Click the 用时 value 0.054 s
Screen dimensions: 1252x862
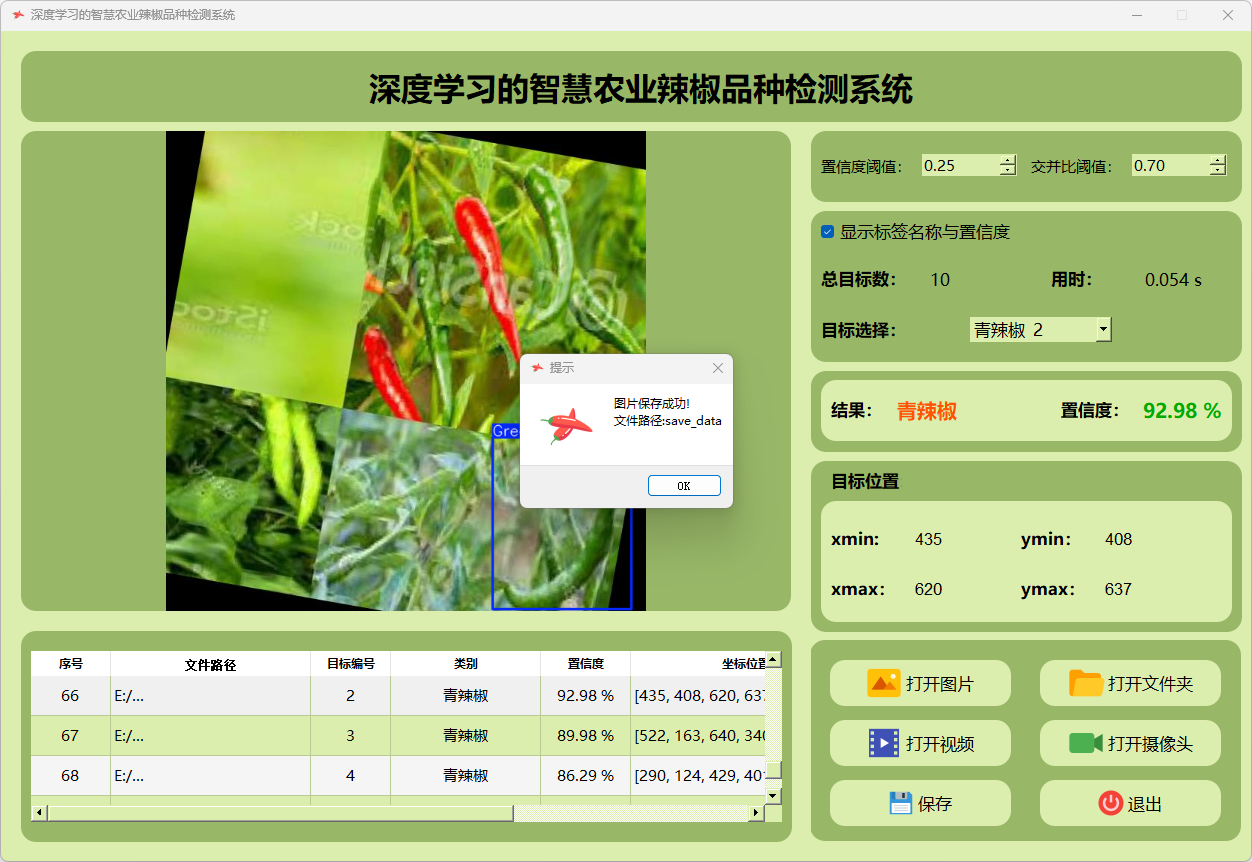coord(1173,280)
